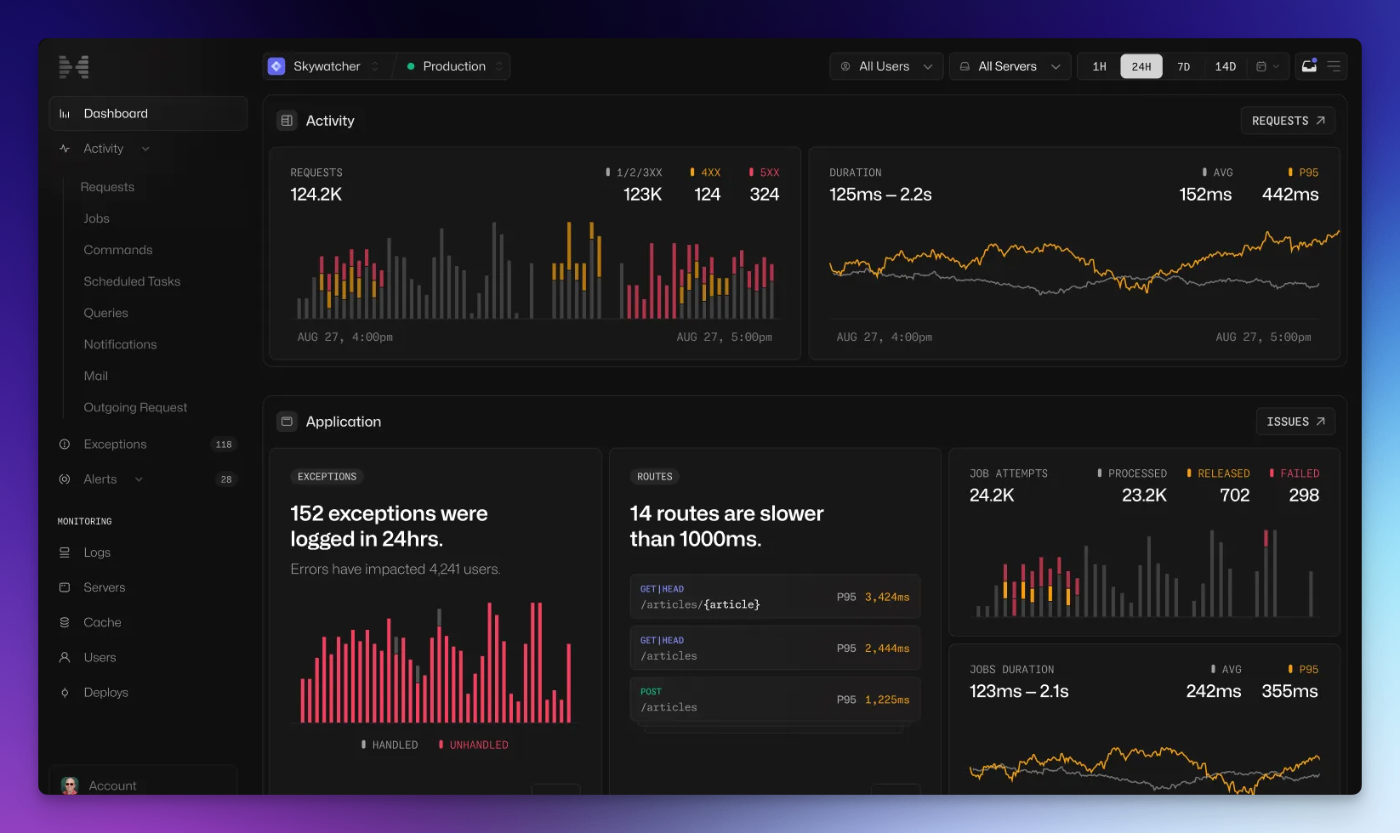
Task: Click the user icon in All Users filter
Action: click(x=845, y=66)
